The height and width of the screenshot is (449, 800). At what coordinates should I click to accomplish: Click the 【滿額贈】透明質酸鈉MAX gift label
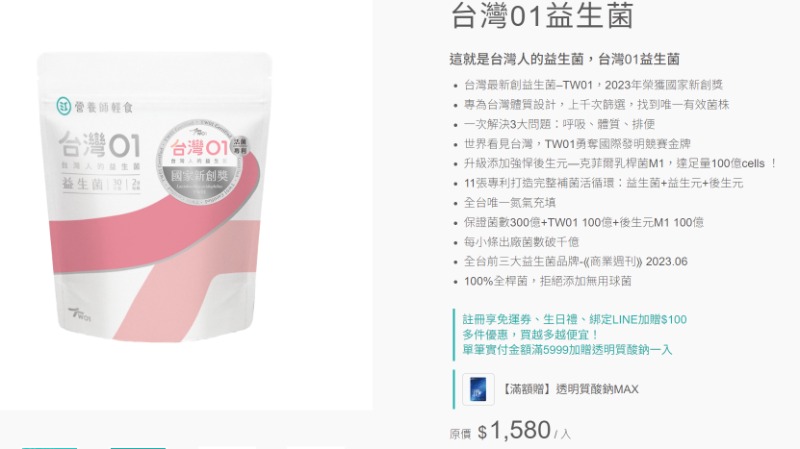[569, 389]
